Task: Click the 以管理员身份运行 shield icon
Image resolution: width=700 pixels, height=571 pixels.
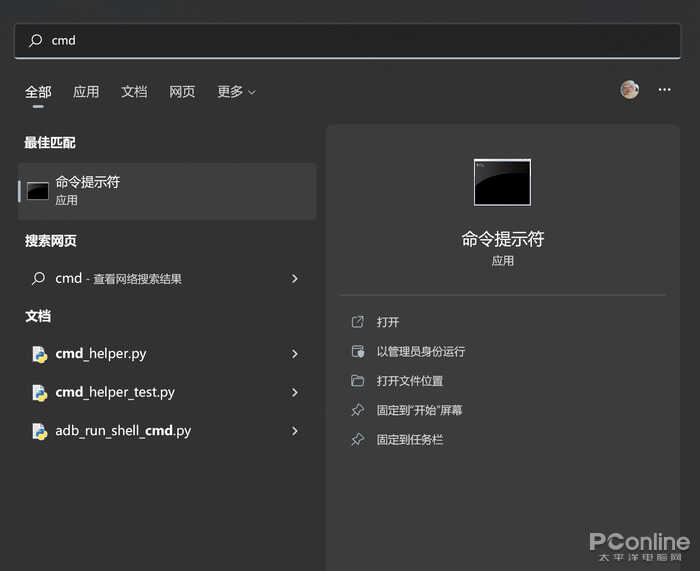Action: [x=358, y=351]
